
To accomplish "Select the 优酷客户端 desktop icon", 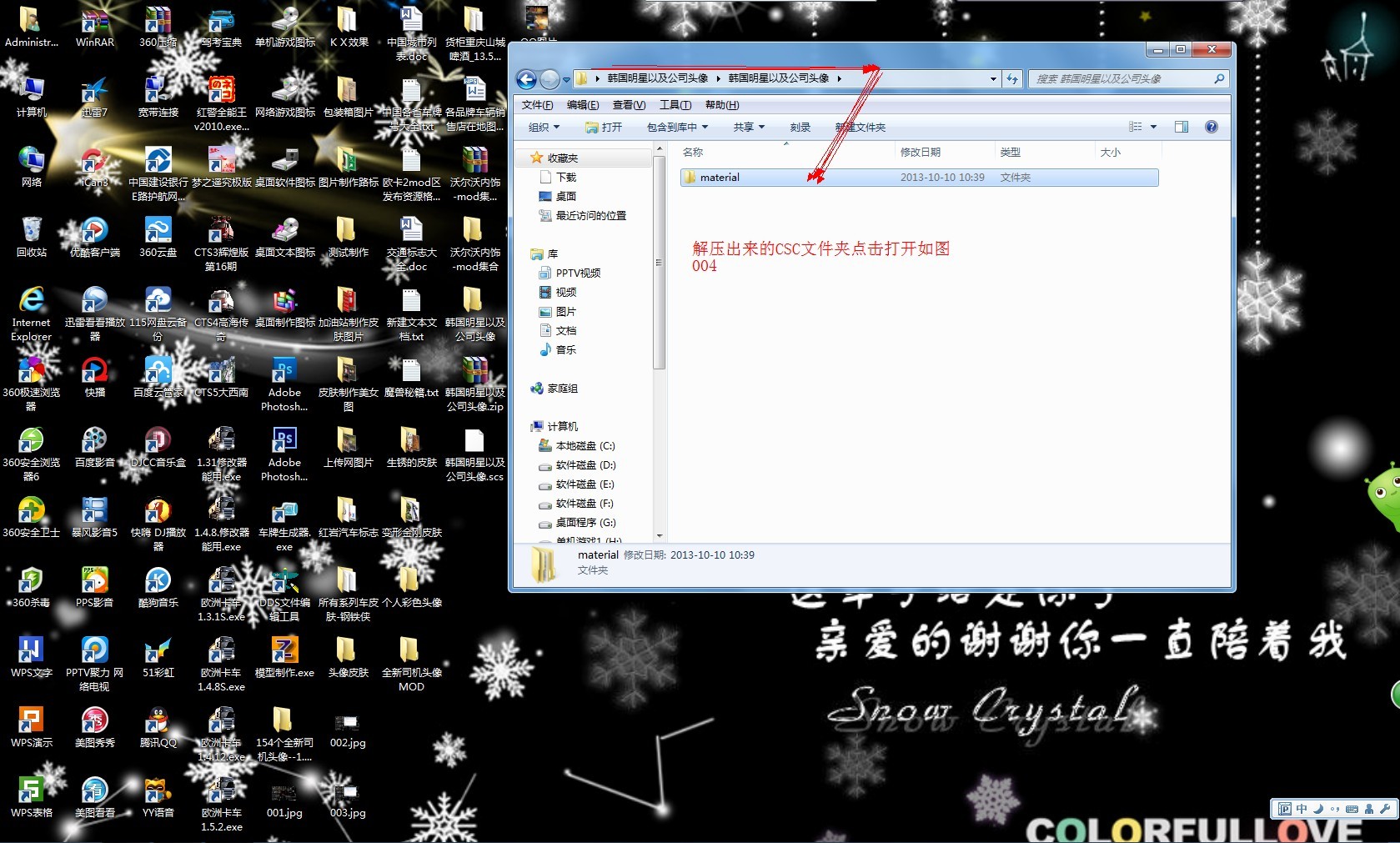I will point(95,237).
